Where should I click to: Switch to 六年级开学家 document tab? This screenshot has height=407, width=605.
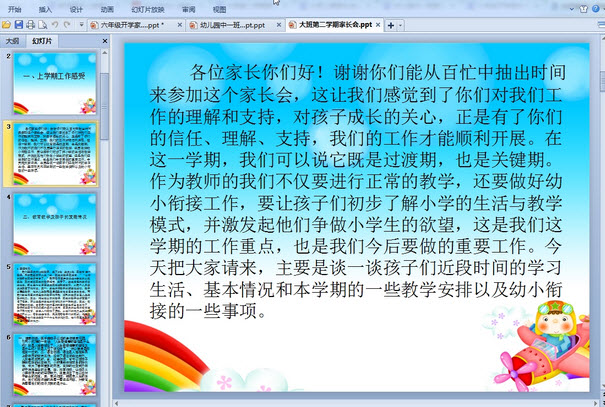(131, 25)
